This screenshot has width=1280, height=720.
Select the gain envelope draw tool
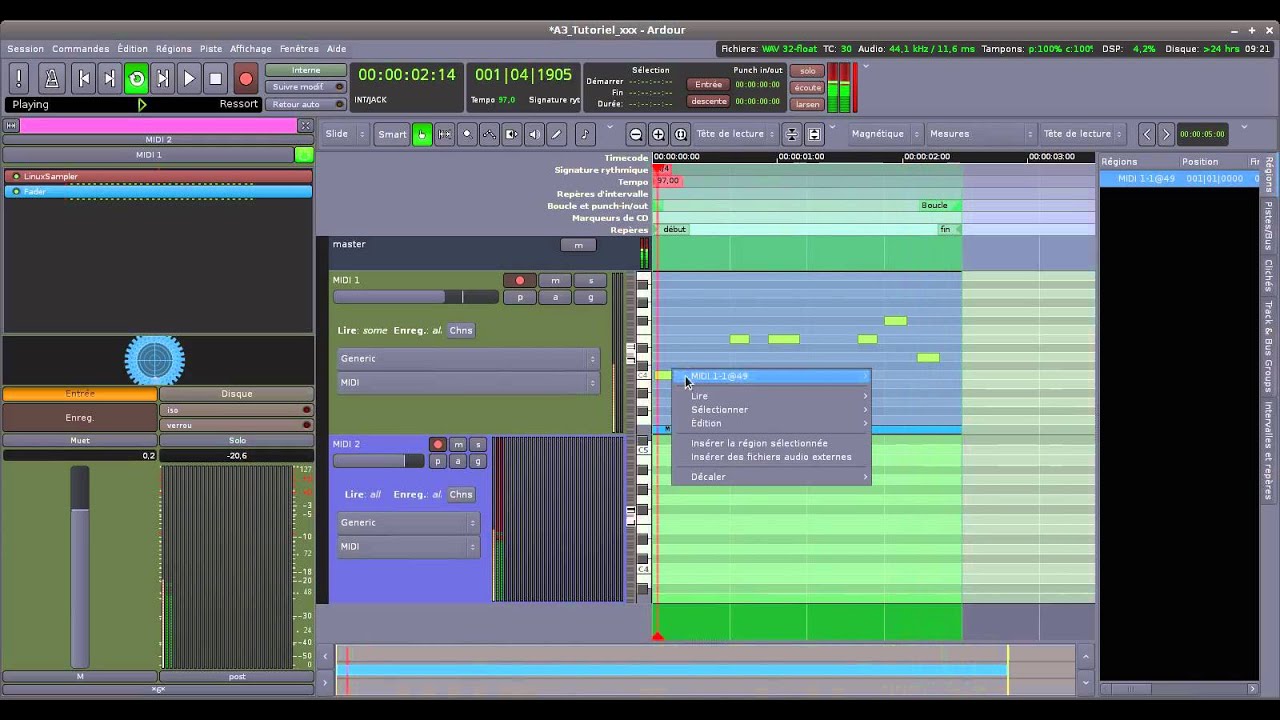tap(489, 134)
